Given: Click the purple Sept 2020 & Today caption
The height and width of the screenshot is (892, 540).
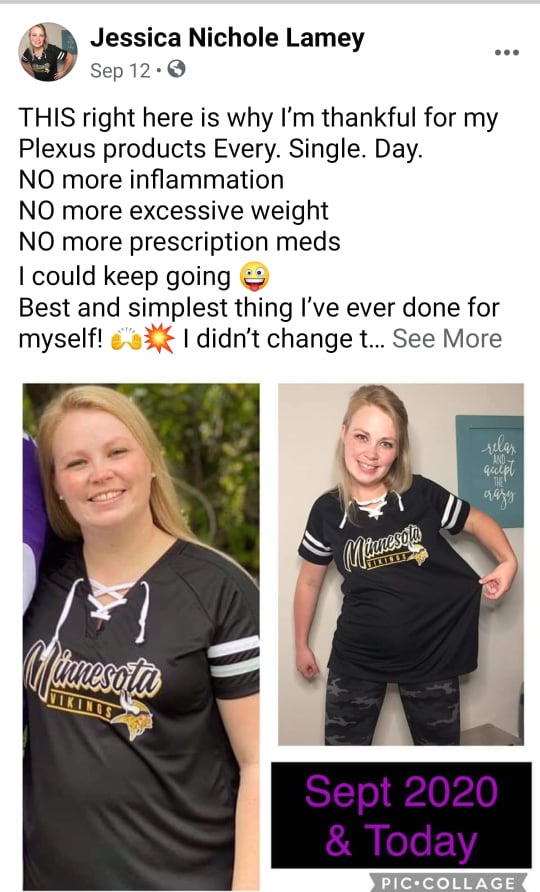Looking at the screenshot, I should 401,816.
